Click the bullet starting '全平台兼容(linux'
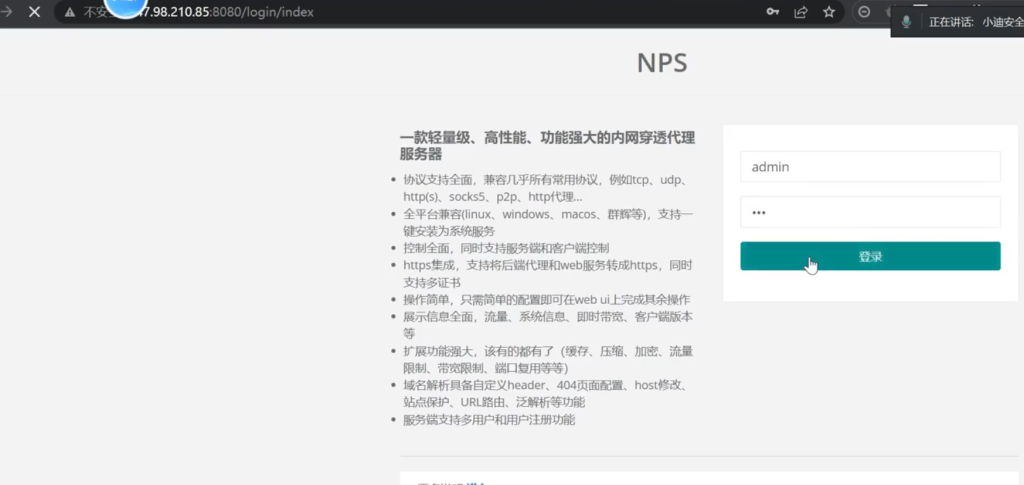Screen dimensions: 1024x485 click(547, 223)
